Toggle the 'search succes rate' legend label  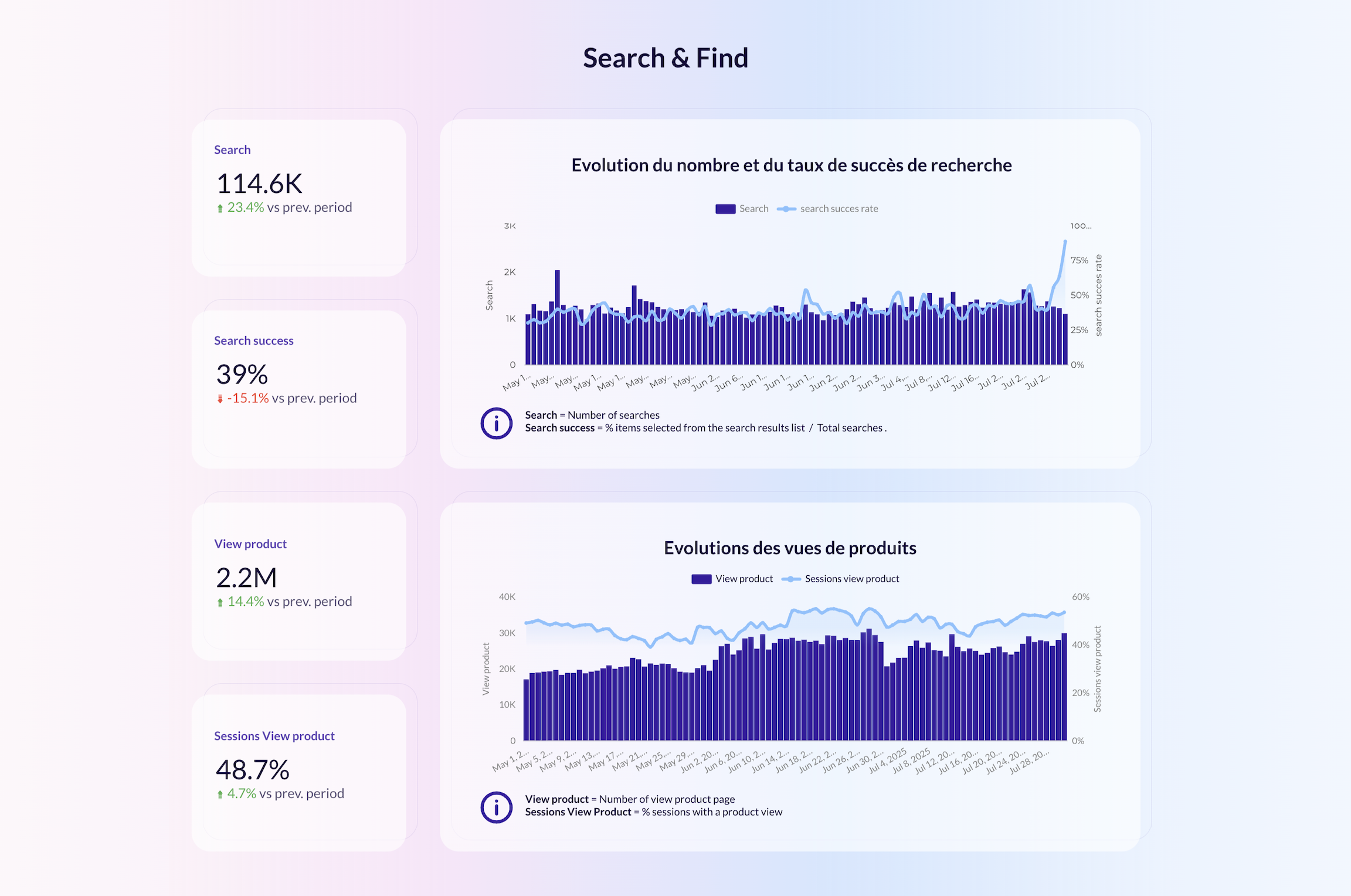coord(839,209)
